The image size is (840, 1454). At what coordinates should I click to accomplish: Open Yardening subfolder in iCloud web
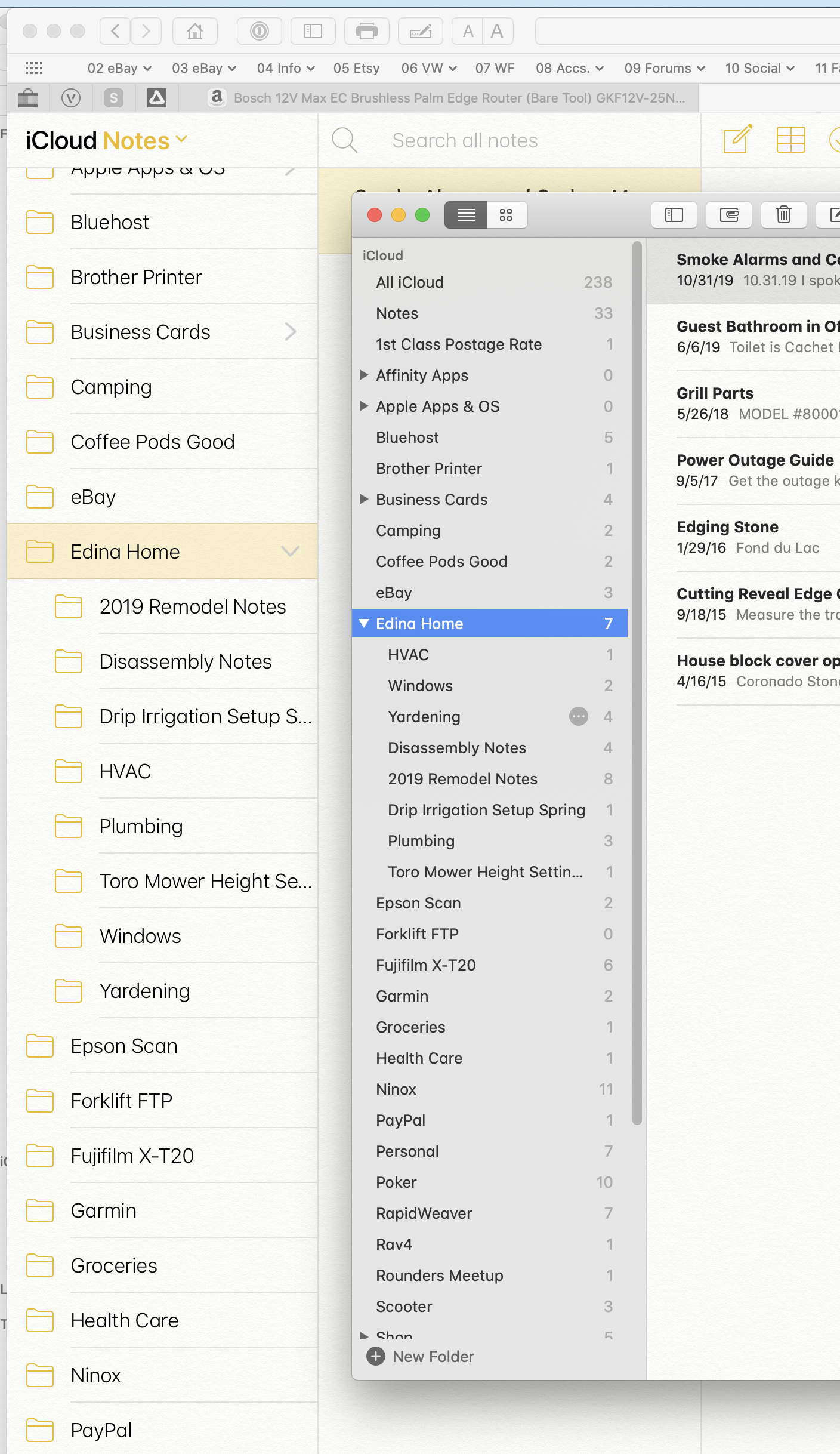[x=162, y=991]
